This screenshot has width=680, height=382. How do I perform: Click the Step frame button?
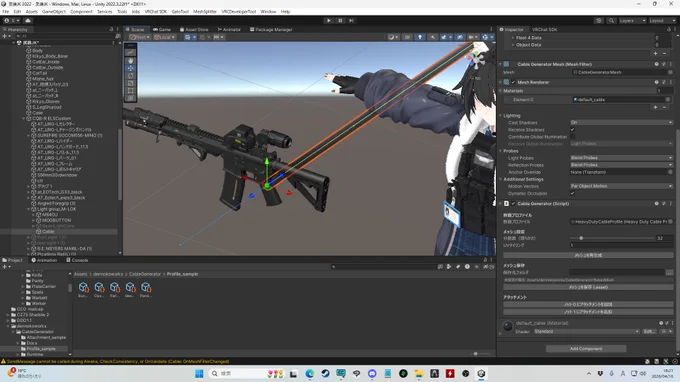click(351, 20)
